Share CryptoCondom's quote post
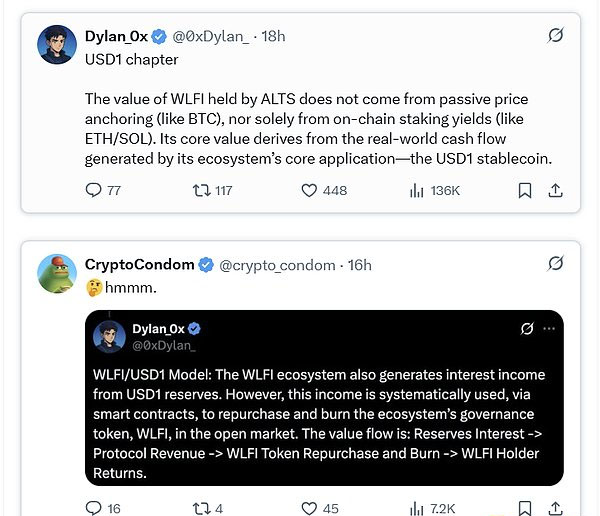 [556, 508]
